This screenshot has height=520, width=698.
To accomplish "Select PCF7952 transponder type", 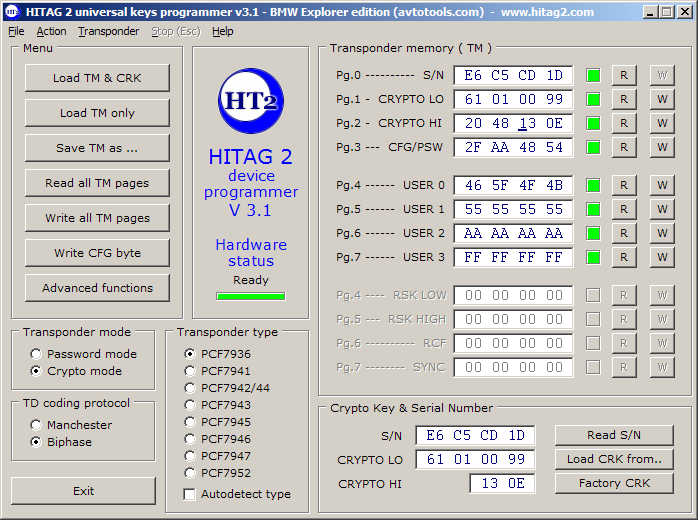I will click(190, 473).
